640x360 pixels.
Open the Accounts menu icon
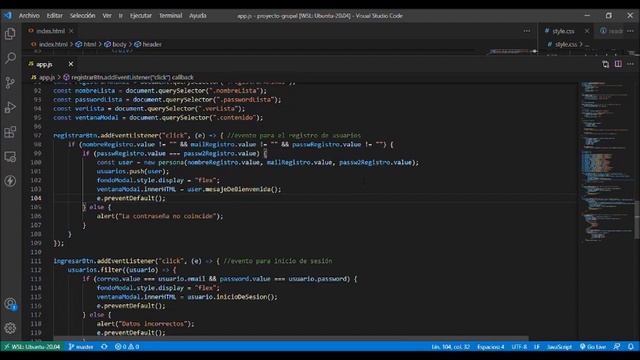tap(10, 304)
